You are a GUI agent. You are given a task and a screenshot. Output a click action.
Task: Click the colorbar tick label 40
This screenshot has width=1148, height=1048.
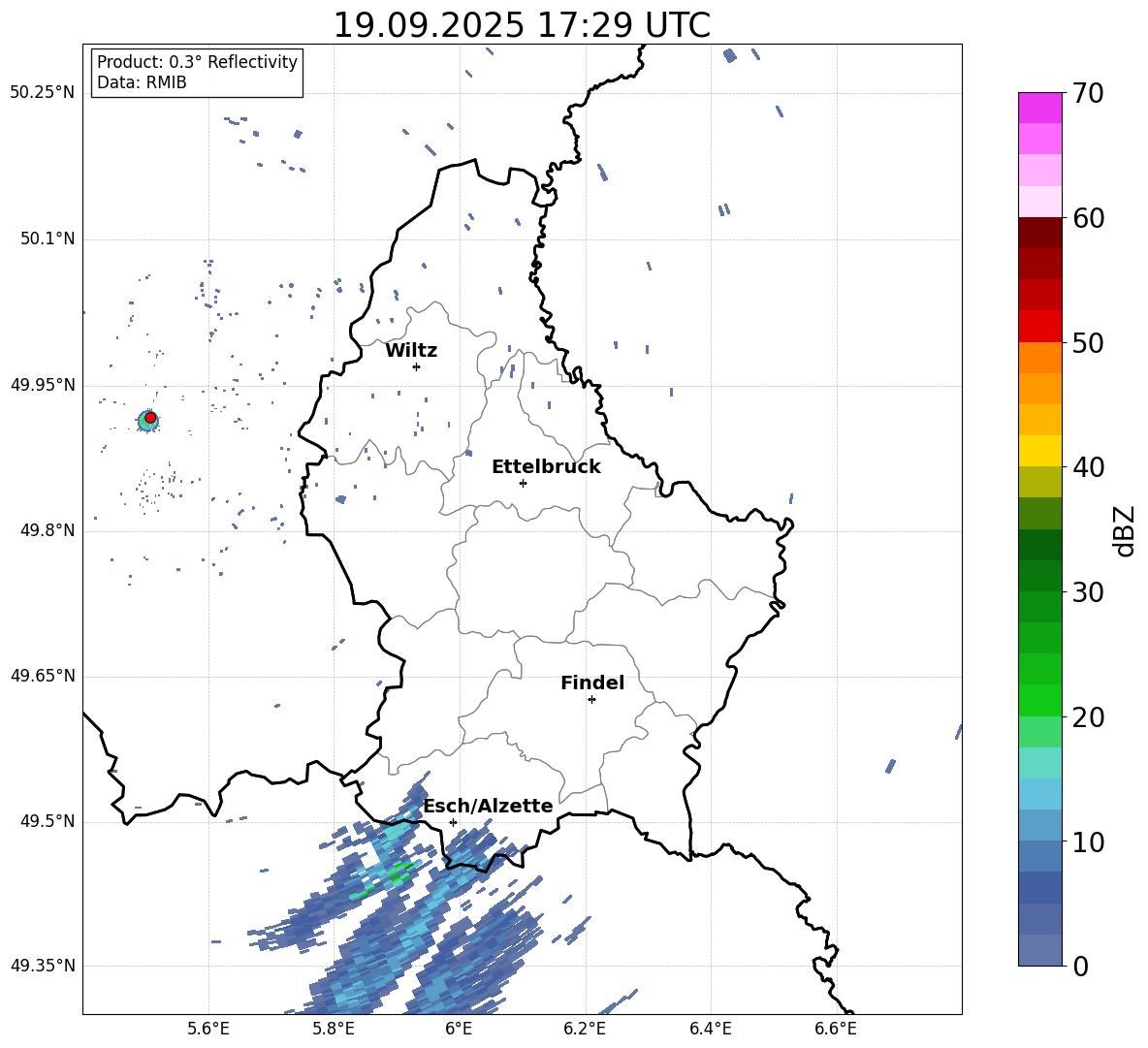(x=1088, y=467)
